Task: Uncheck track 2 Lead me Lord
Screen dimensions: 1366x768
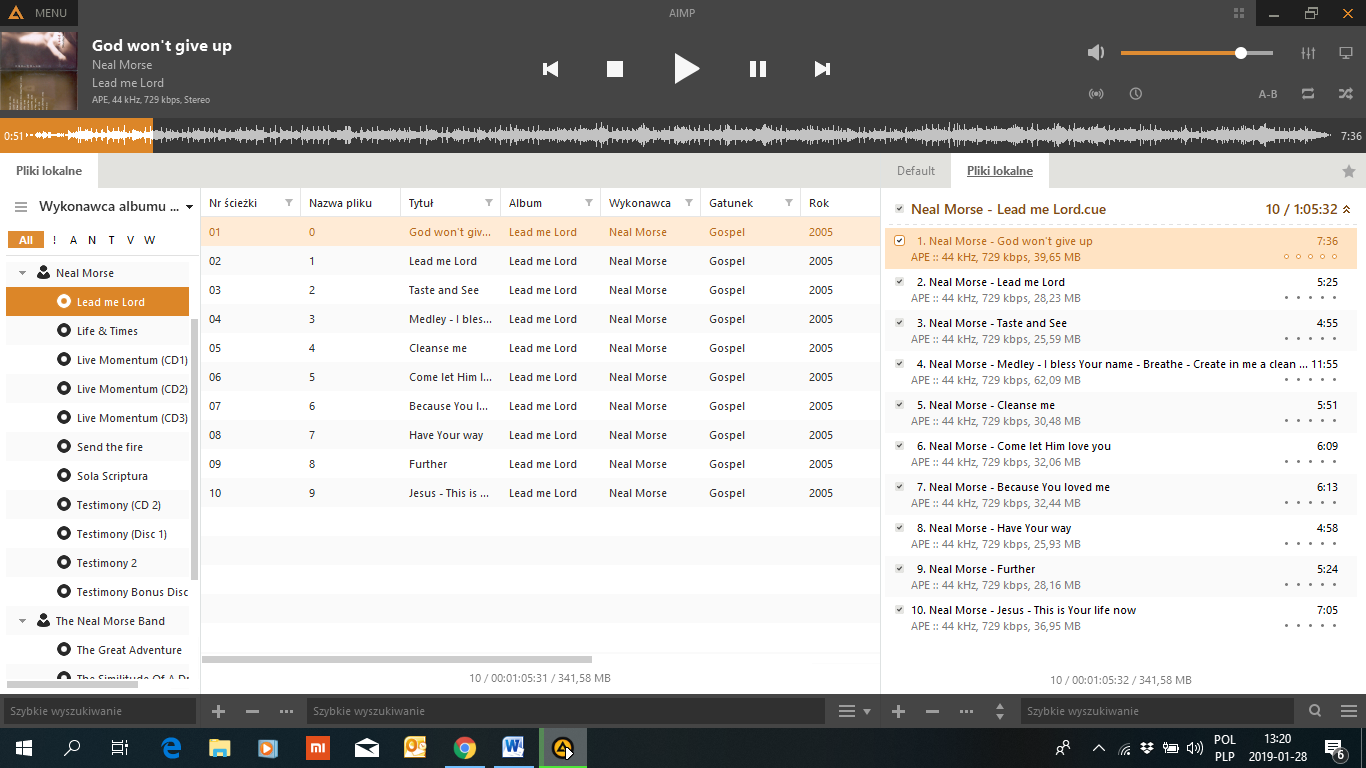Action: click(x=899, y=282)
